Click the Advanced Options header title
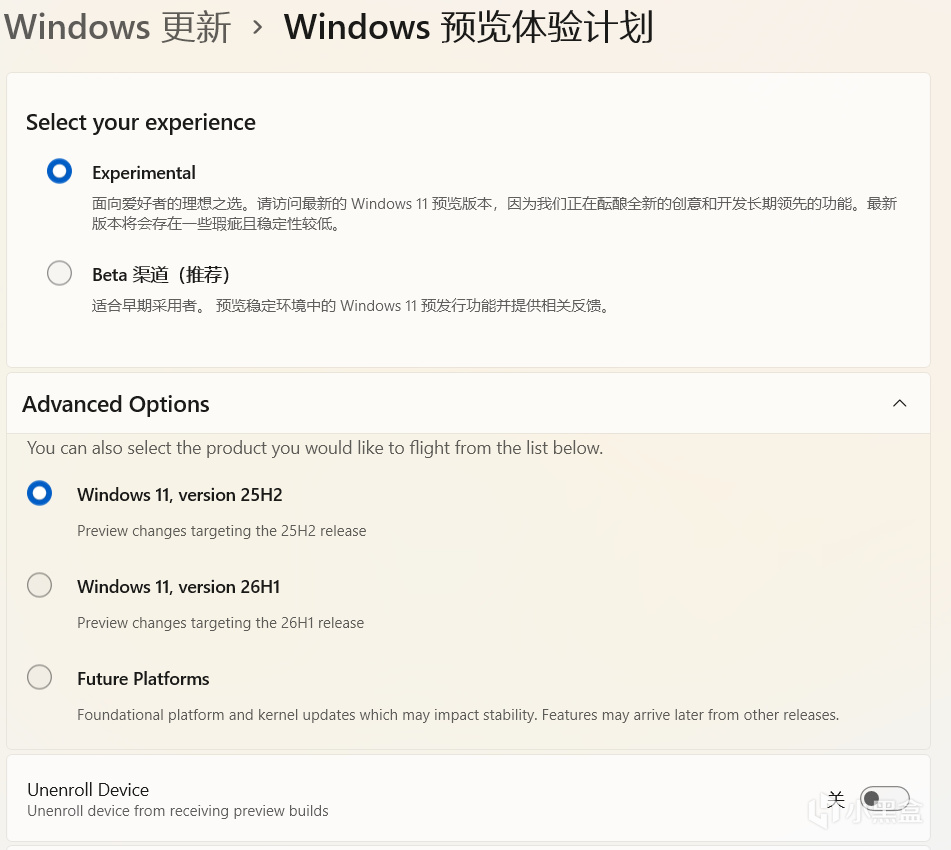951x850 pixels. coord(116,404)
